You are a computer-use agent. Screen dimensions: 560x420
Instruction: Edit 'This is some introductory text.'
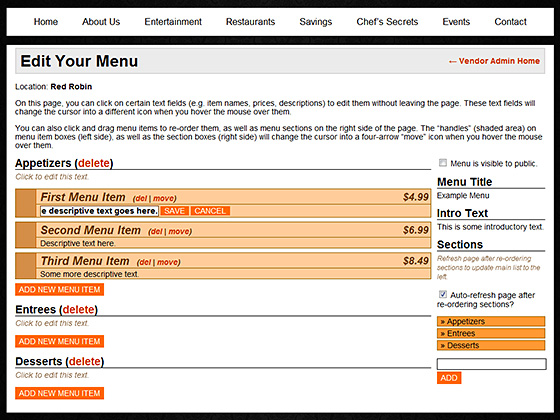point(490,227)
